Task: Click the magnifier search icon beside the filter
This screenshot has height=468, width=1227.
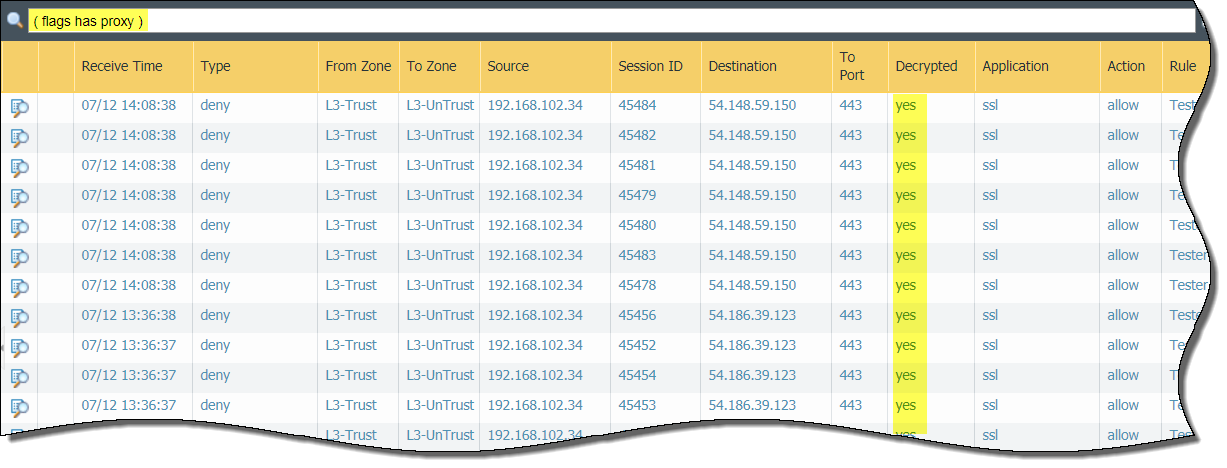Action: [x=14, y=21]
